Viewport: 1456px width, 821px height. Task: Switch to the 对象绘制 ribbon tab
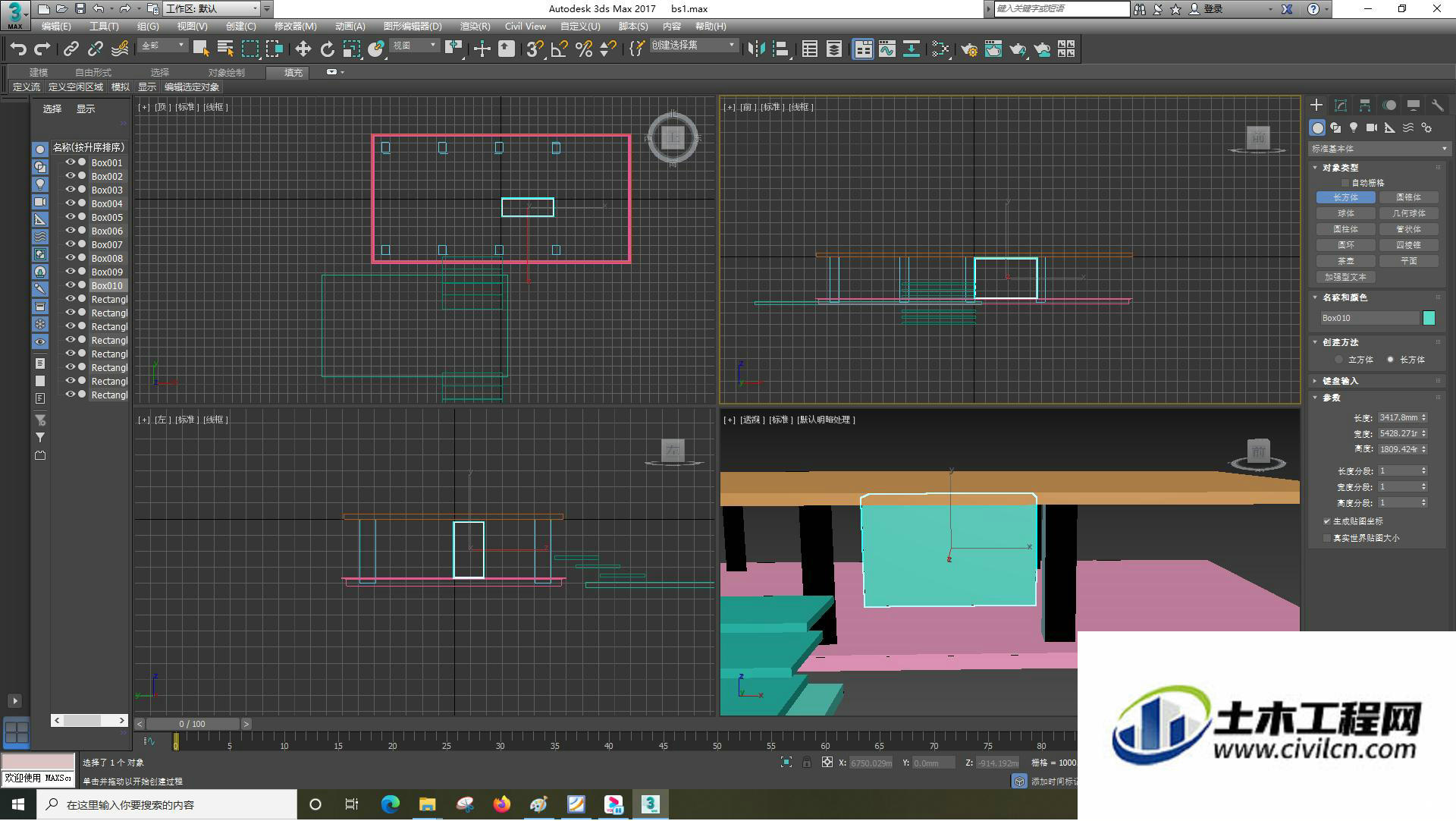[226, 72]
